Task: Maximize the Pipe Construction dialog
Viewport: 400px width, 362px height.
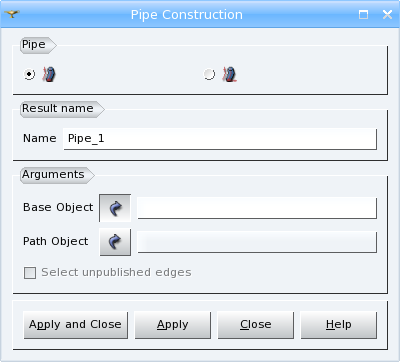Action: [363, 14]
